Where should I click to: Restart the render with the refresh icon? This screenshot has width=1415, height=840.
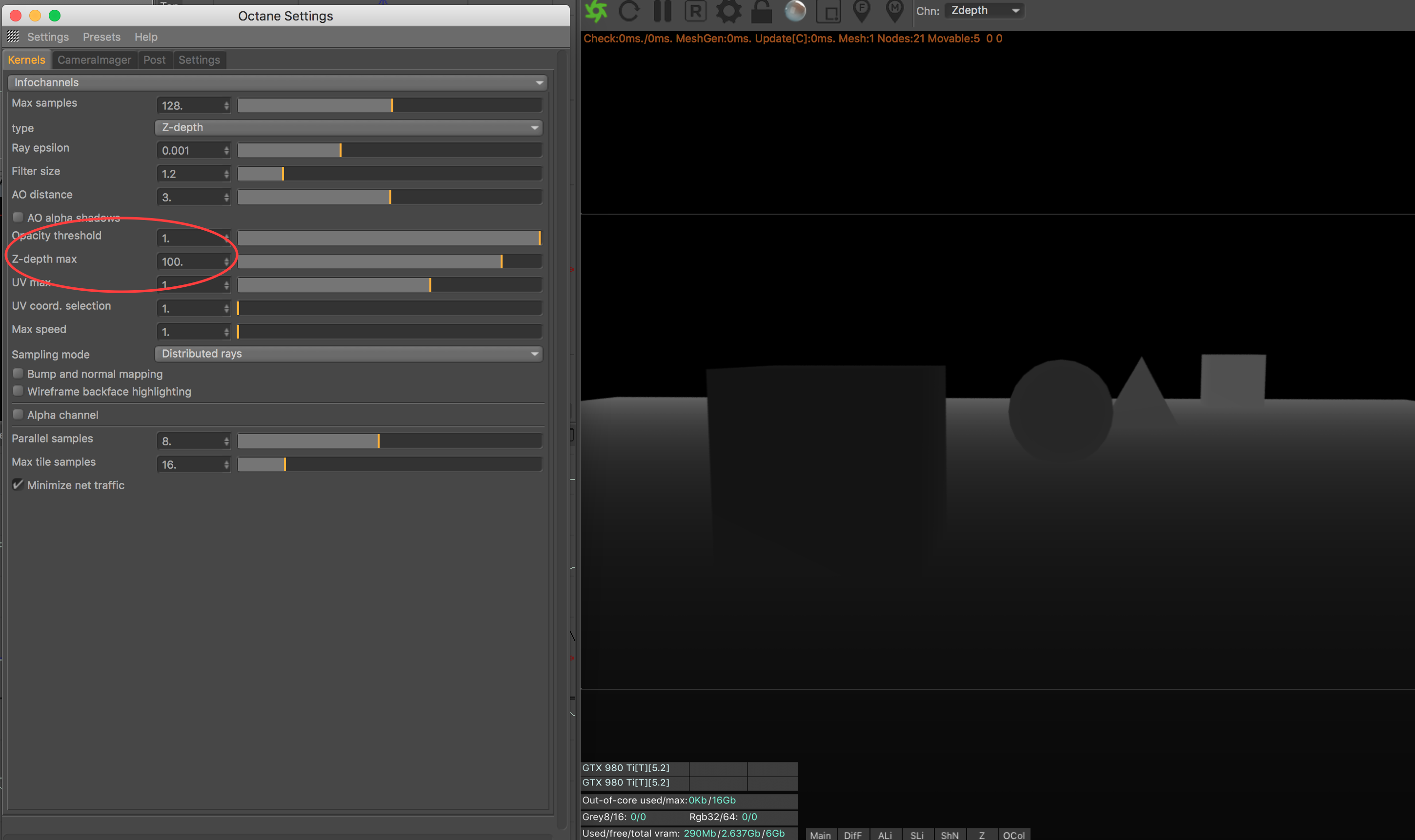(629, 11)
